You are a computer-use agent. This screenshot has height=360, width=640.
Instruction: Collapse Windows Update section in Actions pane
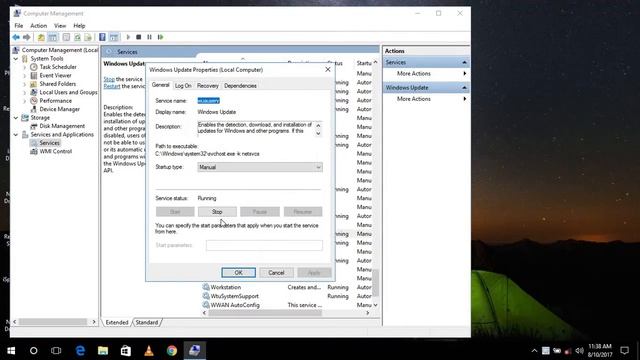click(464, 88)
